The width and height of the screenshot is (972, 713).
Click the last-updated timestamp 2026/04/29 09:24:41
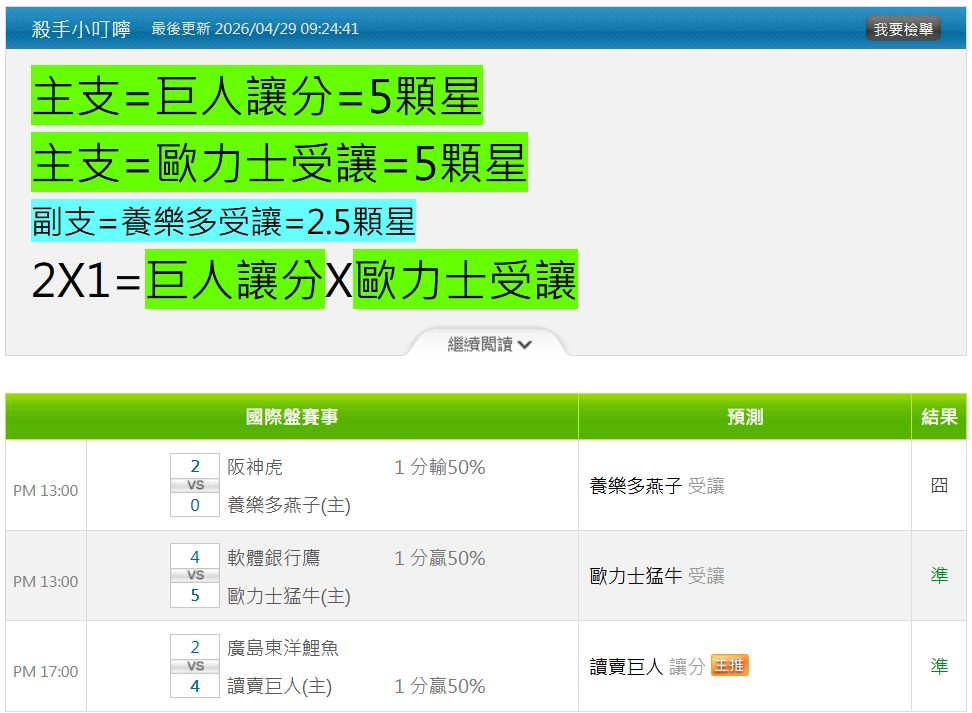286,29
